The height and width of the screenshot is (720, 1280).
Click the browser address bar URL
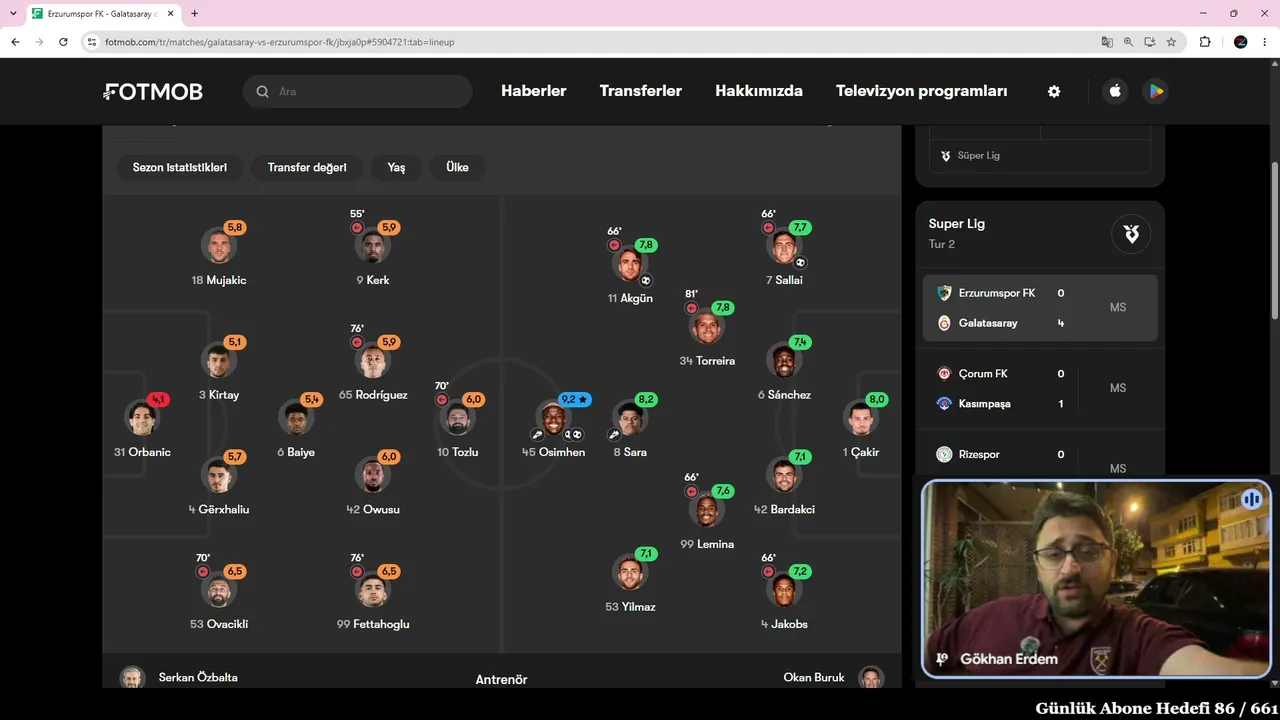pyautogui.click(x=280, y=42)
